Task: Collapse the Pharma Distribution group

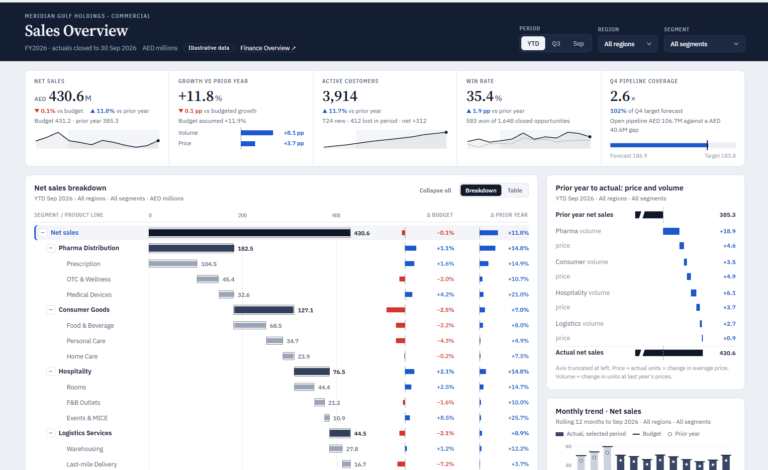Action: click(x=50, y=248)
